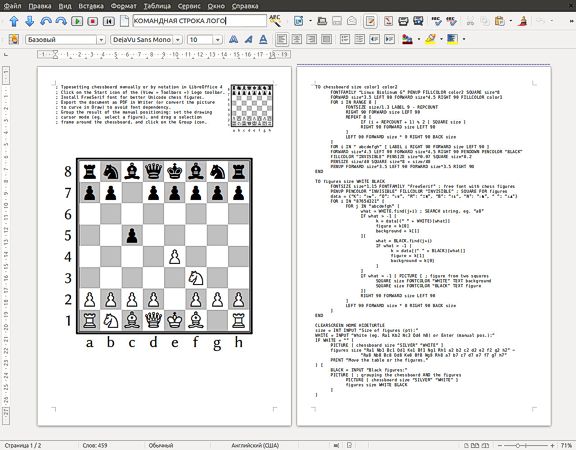Click the Страница 1 / 2 status bar field
Viewport: 576px width, 450px height.
point(23,445)
